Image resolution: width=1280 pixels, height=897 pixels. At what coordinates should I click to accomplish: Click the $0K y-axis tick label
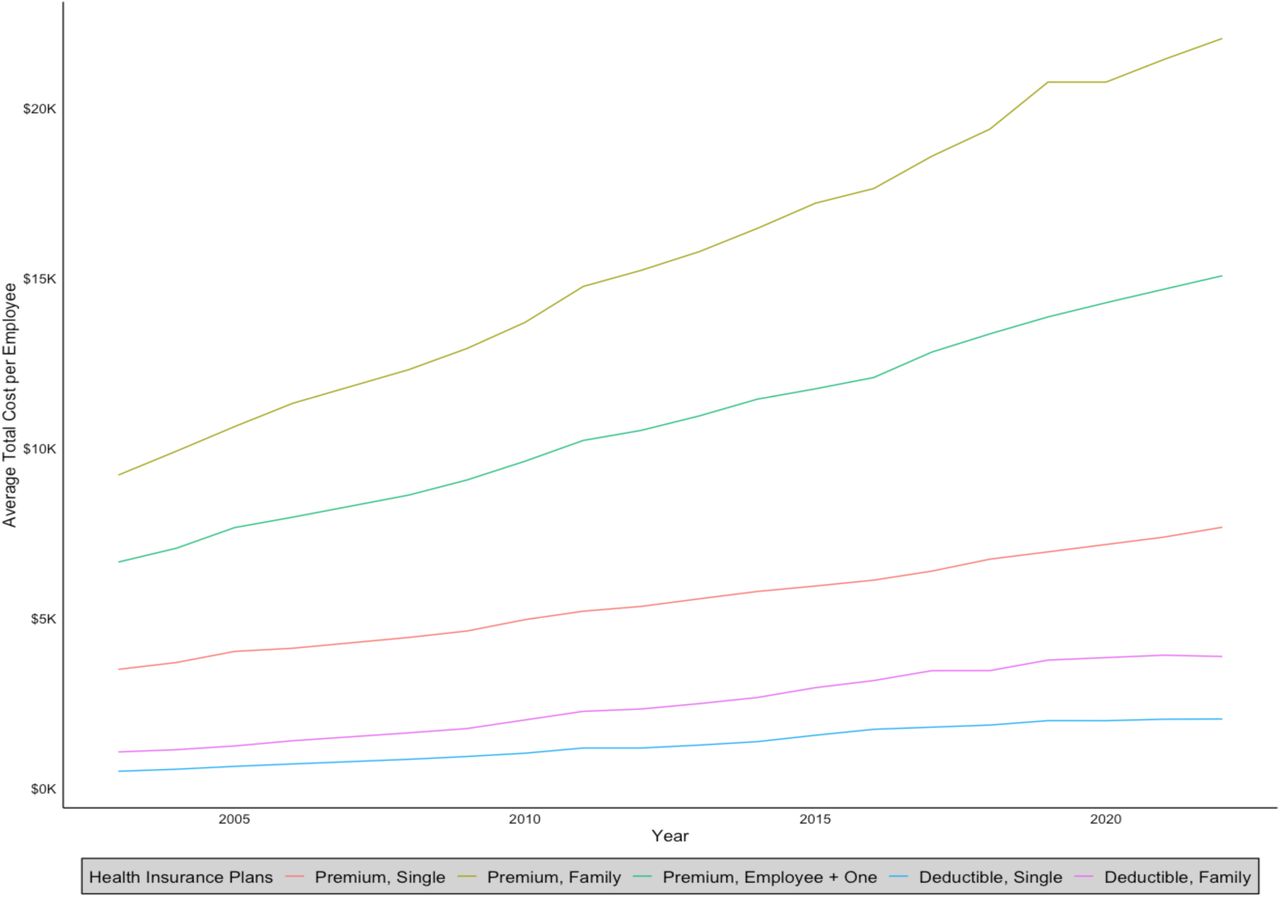43,789
